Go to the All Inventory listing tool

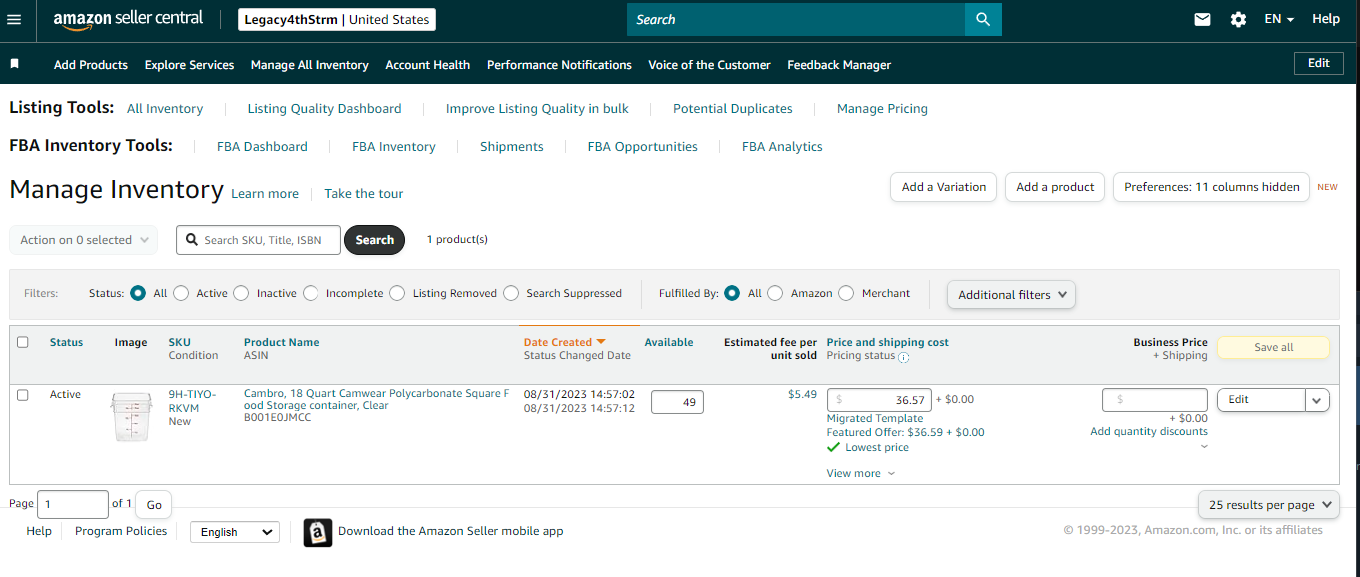click(x=165, y=108)
